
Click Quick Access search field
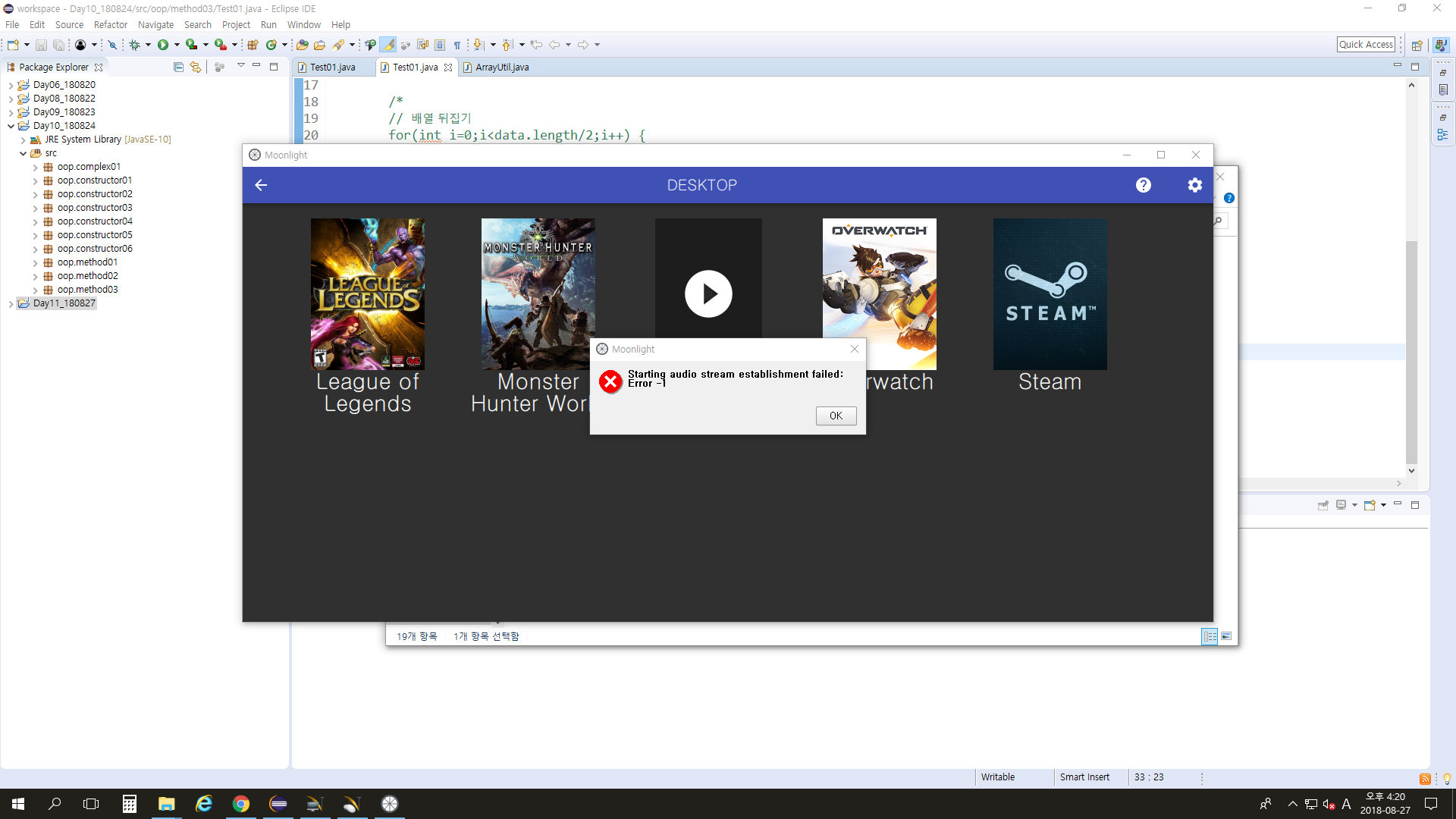coord(1366,45)
